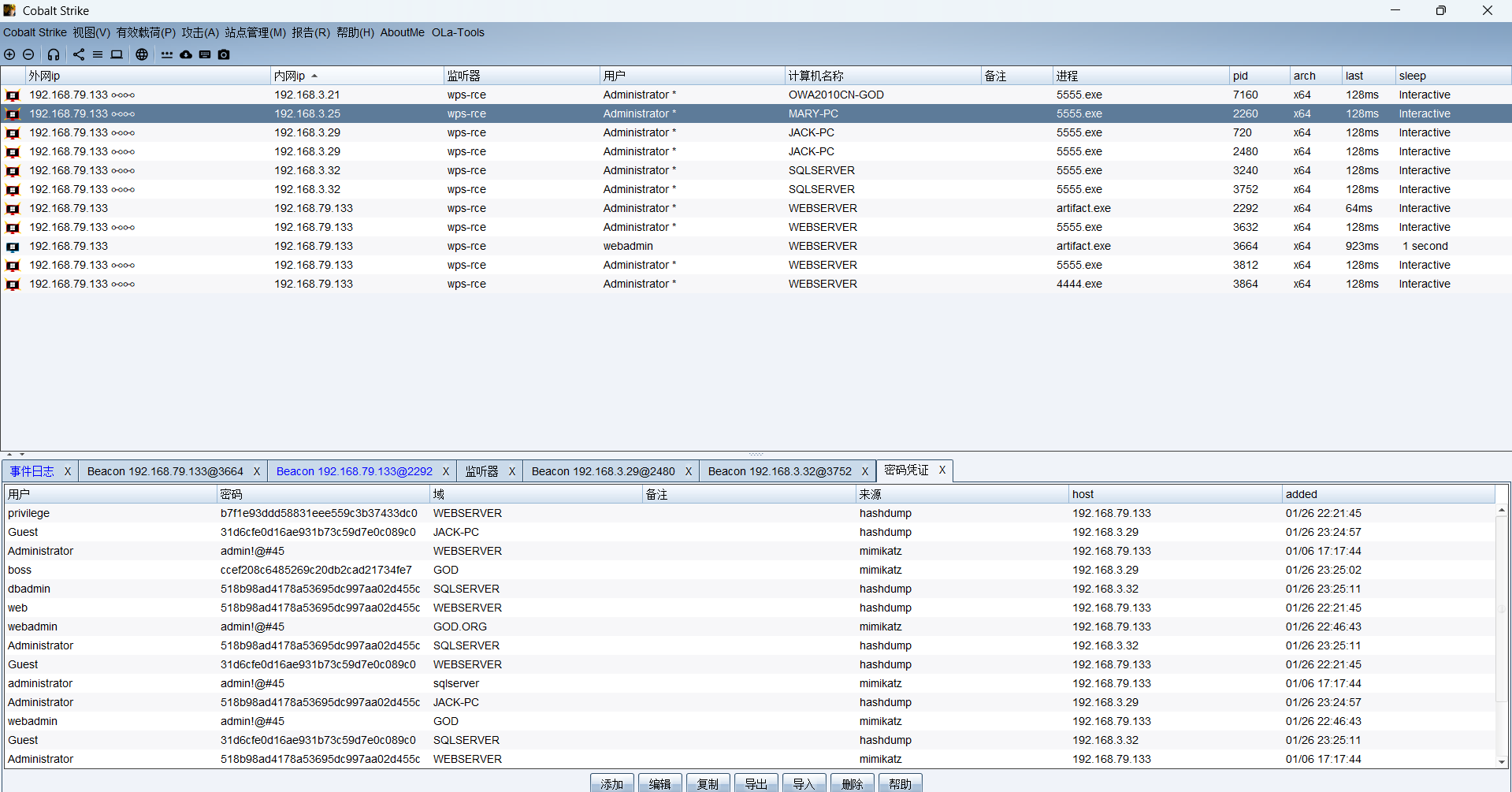The height and width of the screenshot is (792, 1512).
Task: Click credentials scrollbar up arrow
Action: [1502, 511]
